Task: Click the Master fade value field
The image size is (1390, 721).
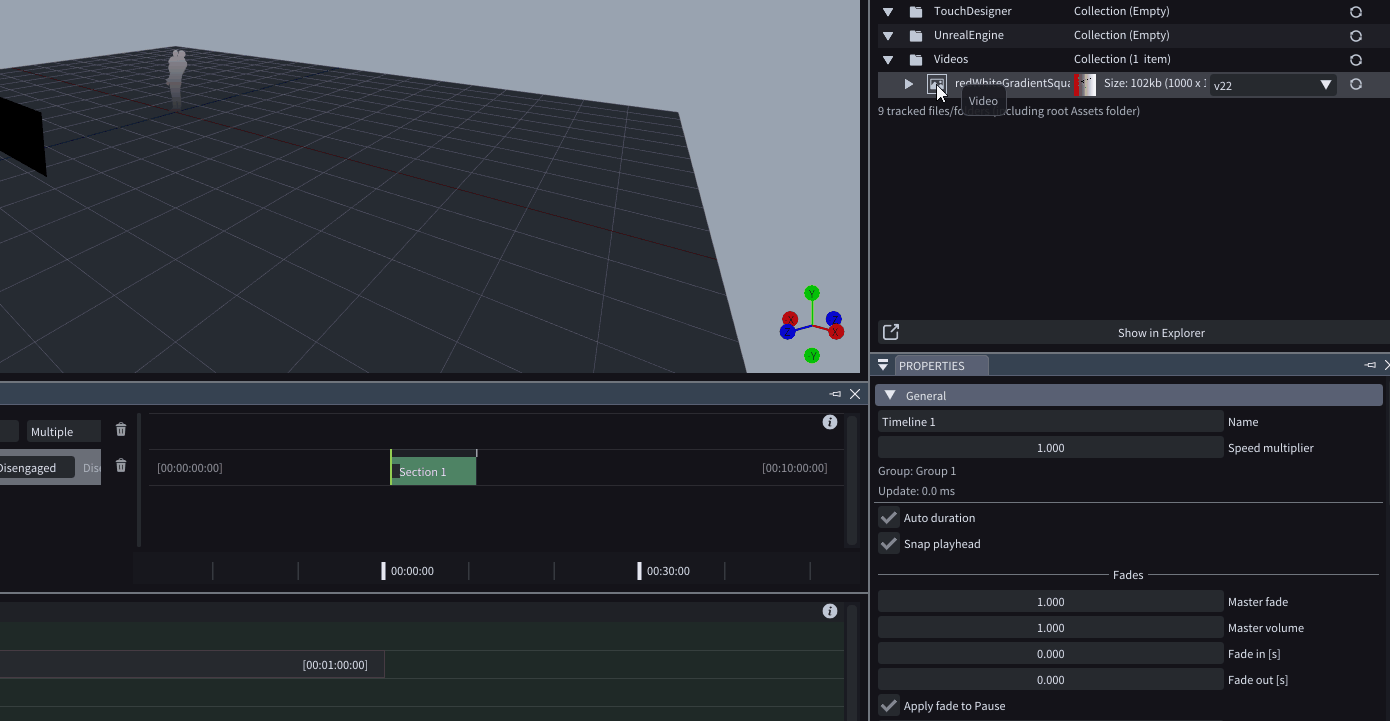Action: pyautogui.click(x=1050, y=602)
